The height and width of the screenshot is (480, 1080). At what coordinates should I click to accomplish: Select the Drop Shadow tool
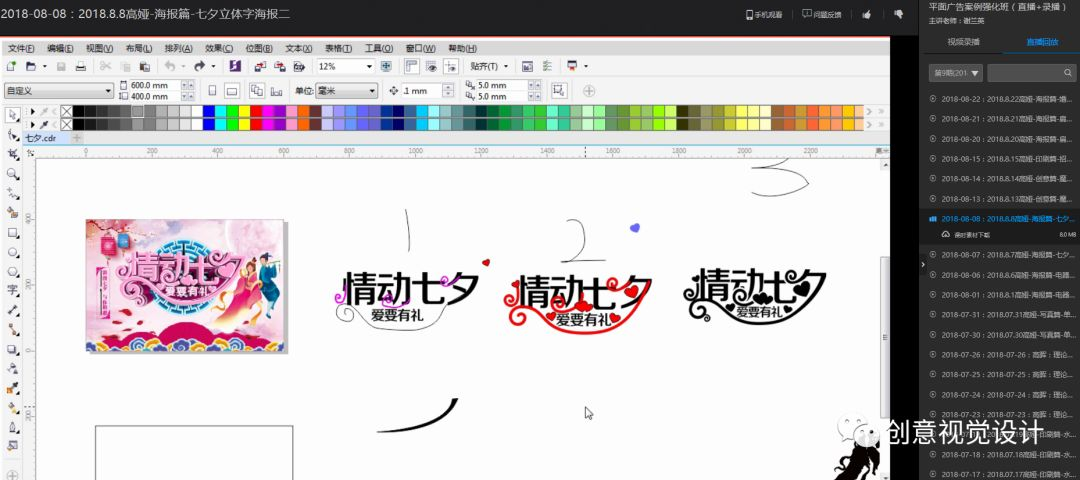pos(12,350)
